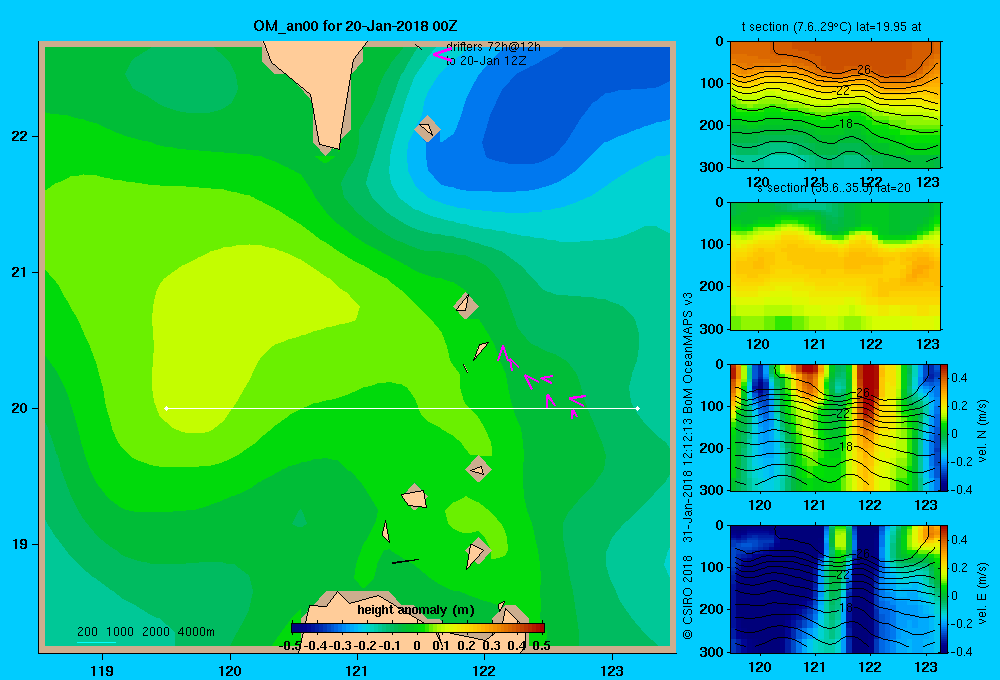
Task: Open the salinity section panel
Action: [x=835, y=266]
